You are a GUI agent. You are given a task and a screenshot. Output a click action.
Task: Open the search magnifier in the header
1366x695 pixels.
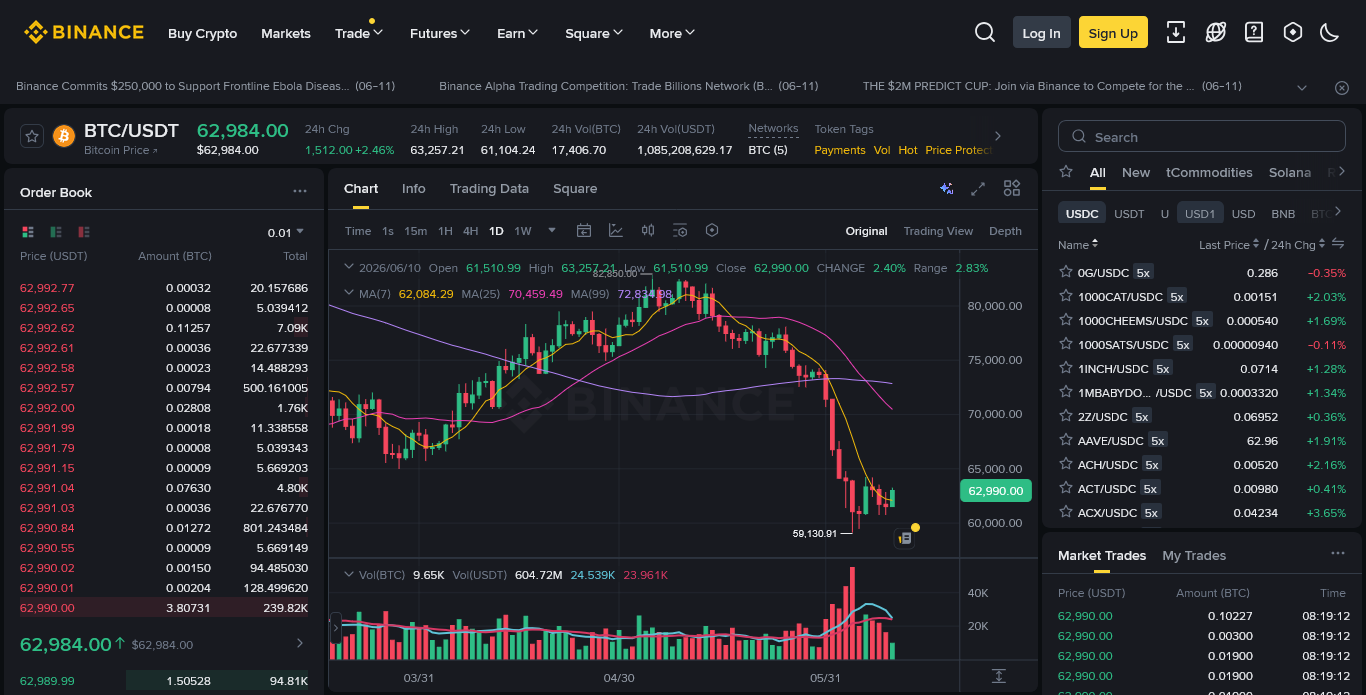[985, 32]
